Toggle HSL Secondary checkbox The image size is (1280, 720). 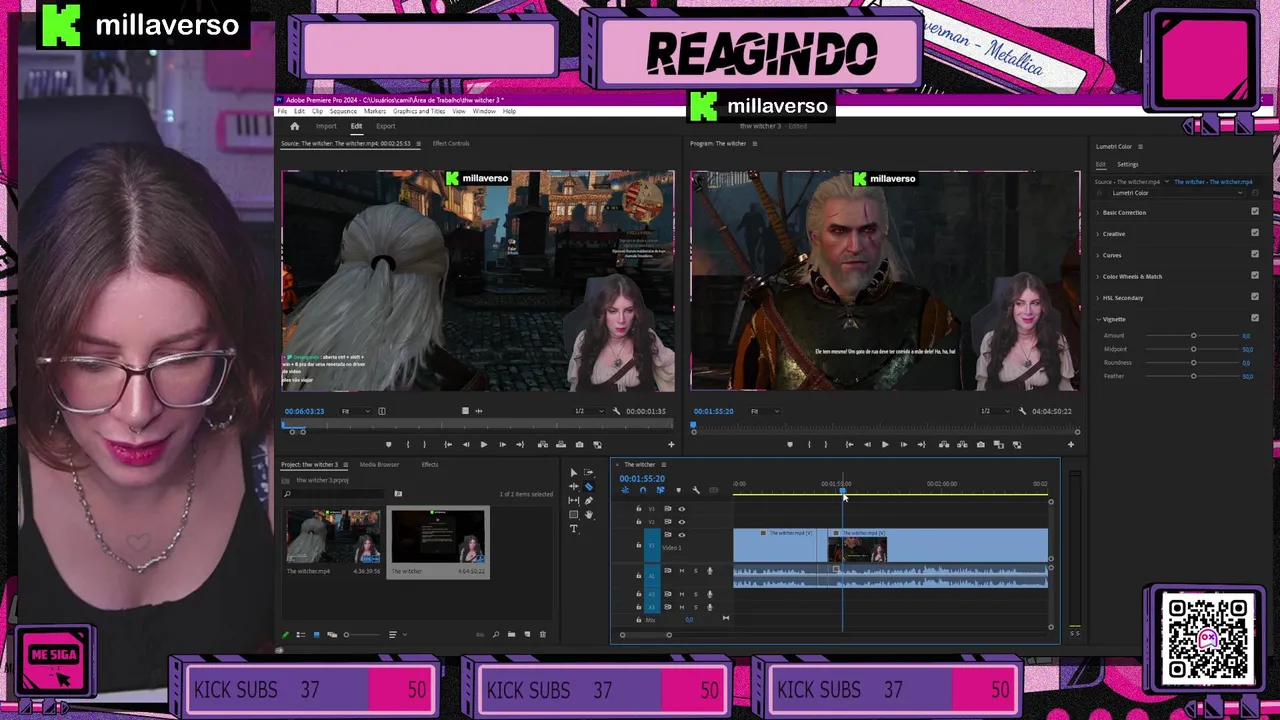pyautogui.click(x=1255, y=296)
